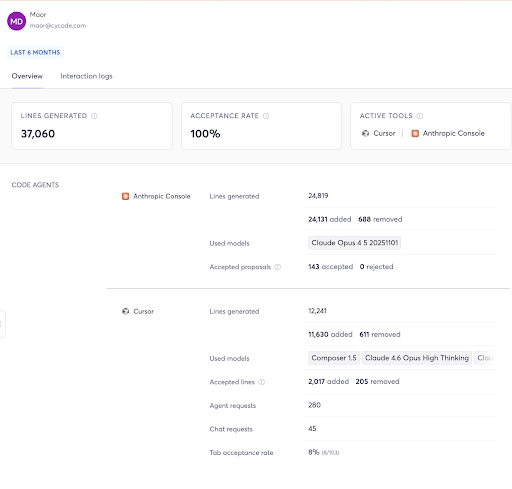Open the Last 6 Months filter
The image size is (512, 489).
35,52
